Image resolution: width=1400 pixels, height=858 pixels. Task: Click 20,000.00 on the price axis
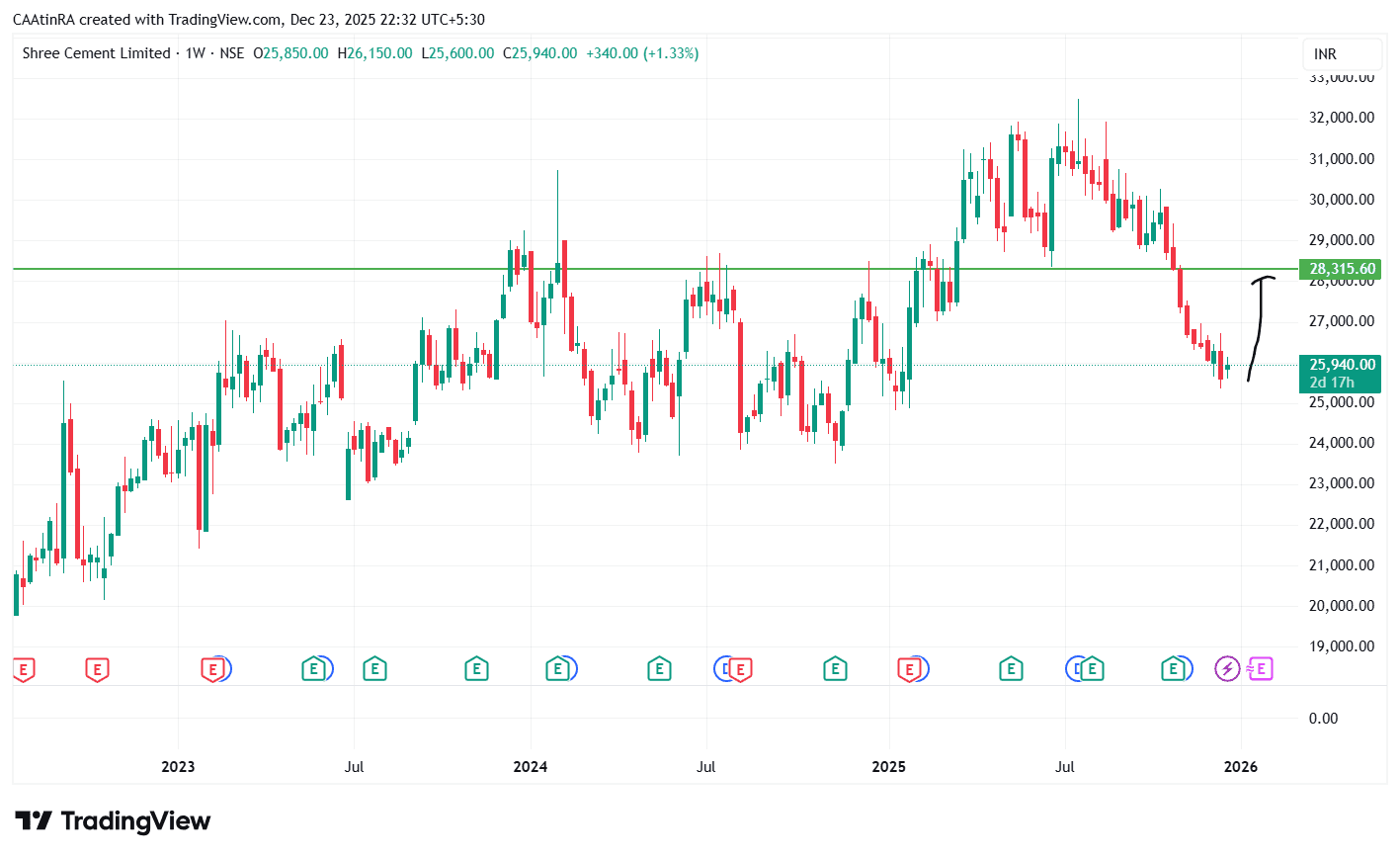(1342, 606)
